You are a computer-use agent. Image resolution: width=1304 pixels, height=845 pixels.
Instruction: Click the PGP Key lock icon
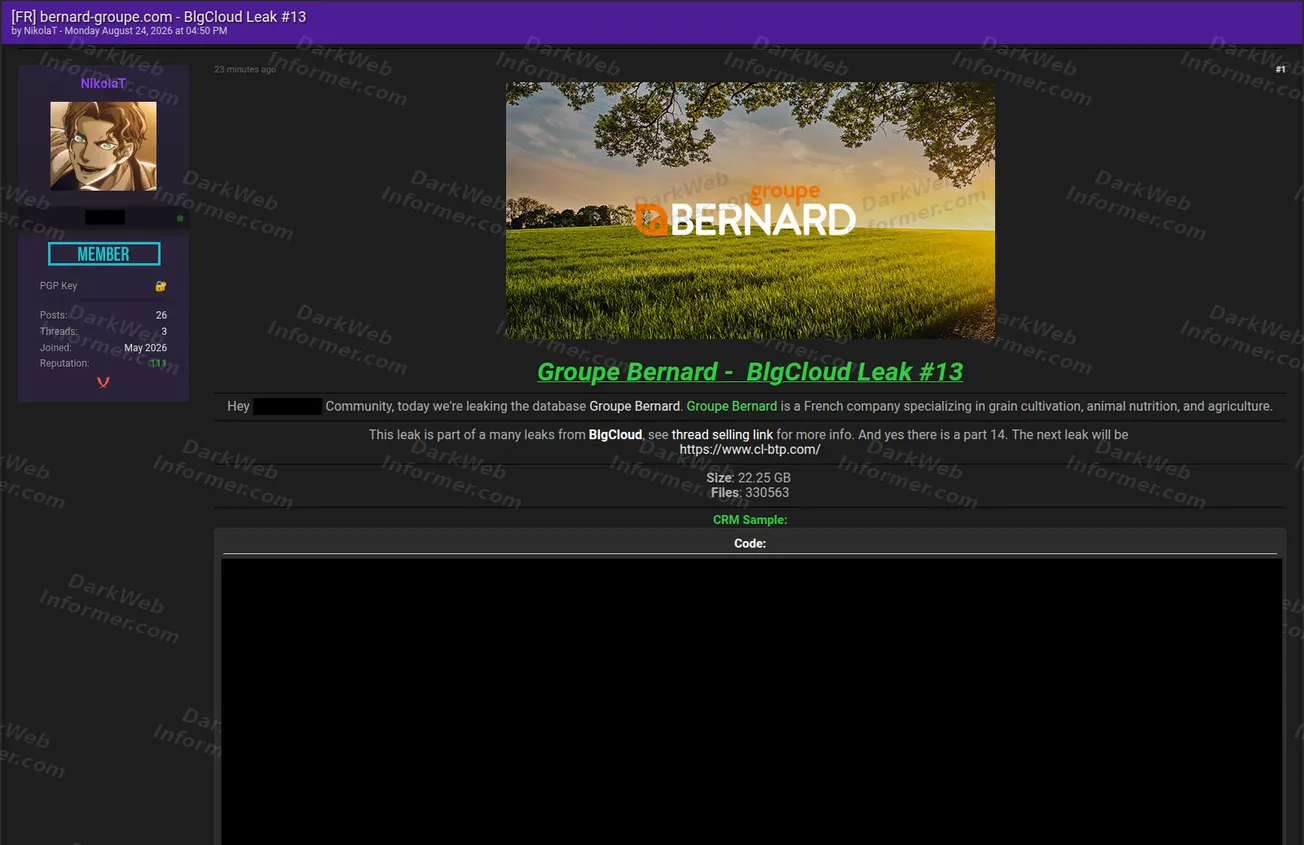click(x=161, y=286)
